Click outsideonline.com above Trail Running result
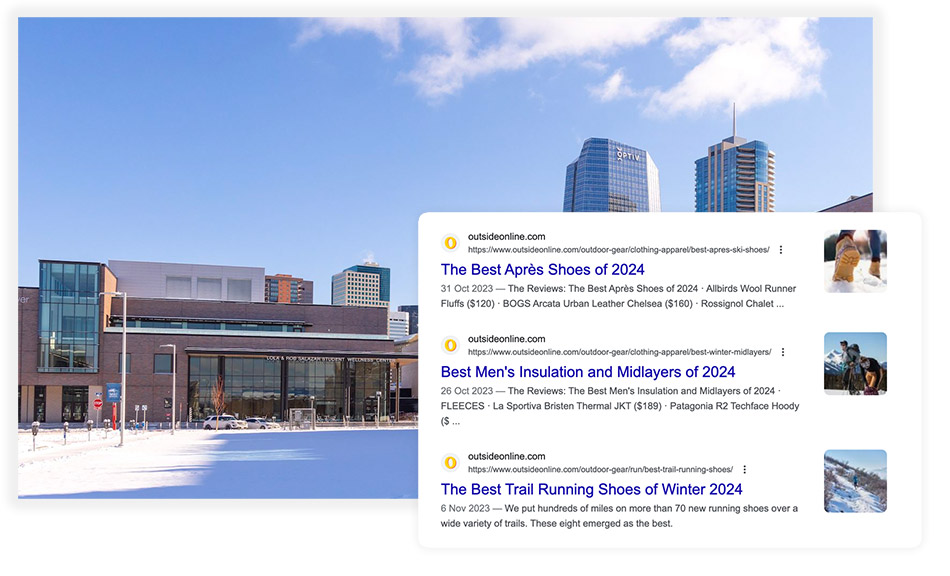This screenshot has height=576, width=950. click(x=507, y=457)
